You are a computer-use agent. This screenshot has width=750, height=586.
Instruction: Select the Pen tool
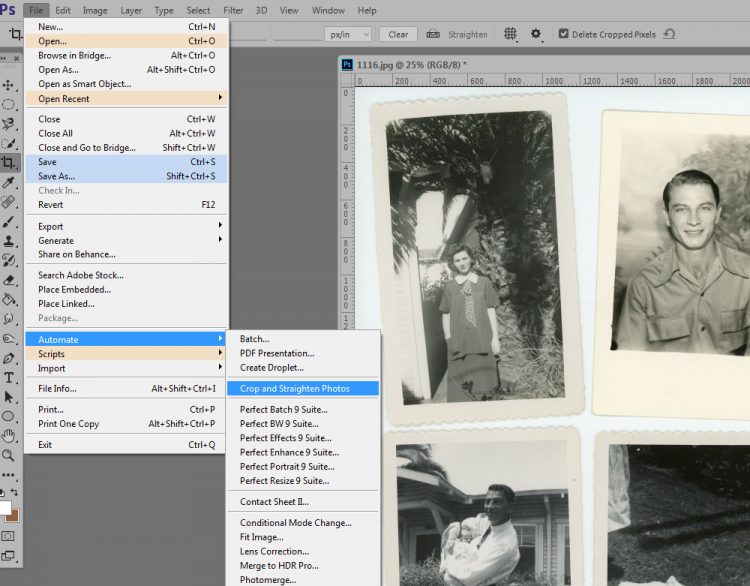point(8,358)
